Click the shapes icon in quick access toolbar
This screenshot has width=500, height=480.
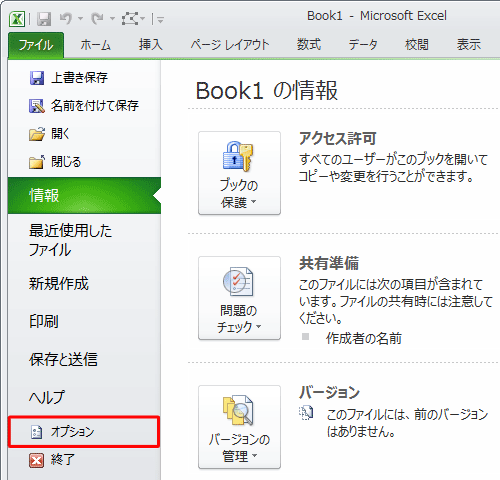point(130,19)
